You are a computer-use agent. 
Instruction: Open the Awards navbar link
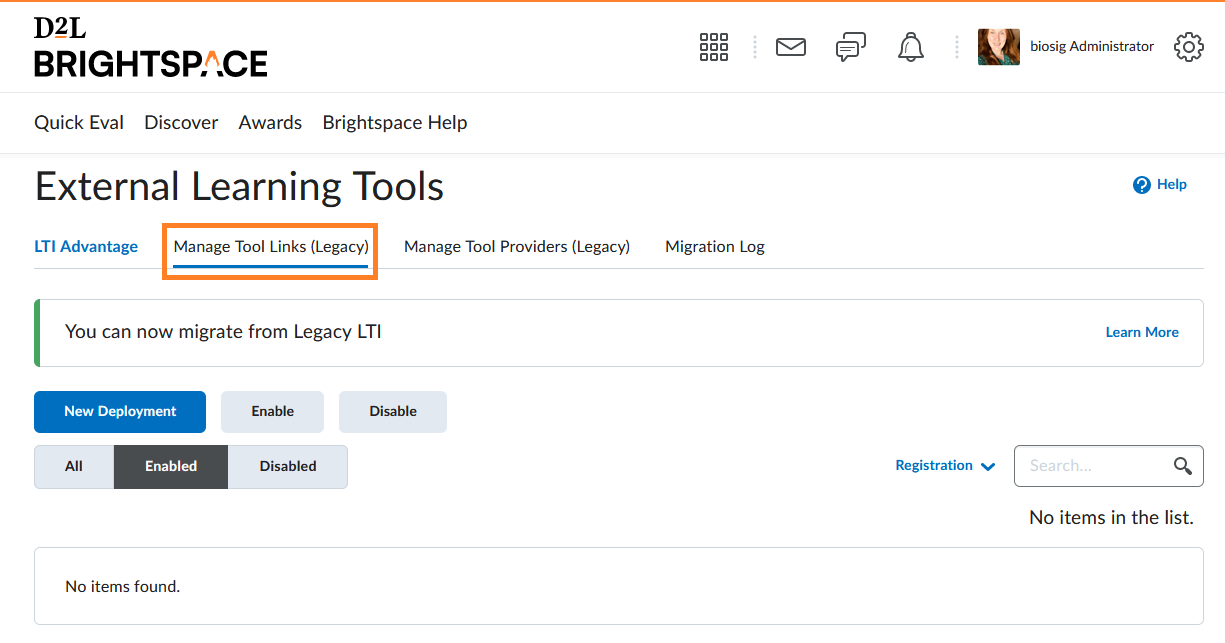(x=270, y=123)
